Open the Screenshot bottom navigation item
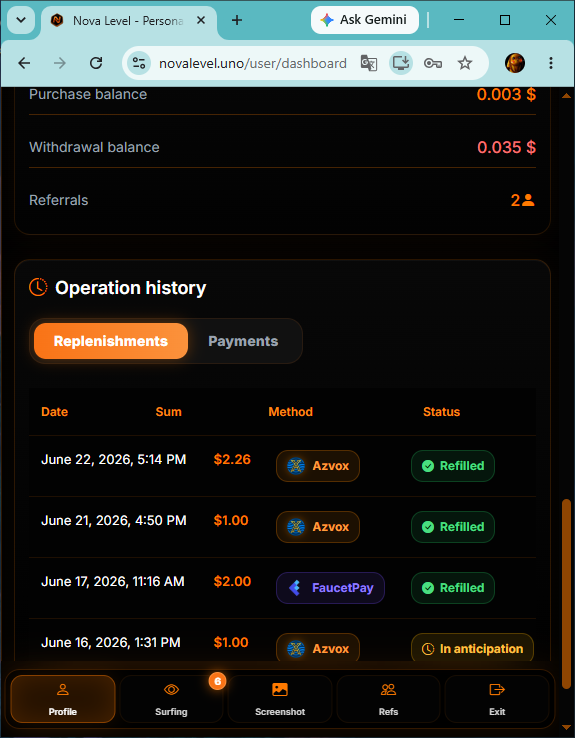 tap(280, 699)
